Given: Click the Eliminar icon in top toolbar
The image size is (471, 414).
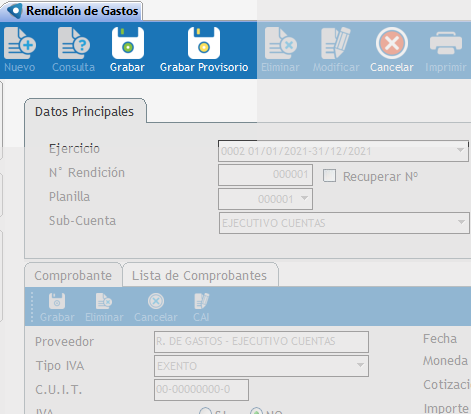Looking at the screenshot, I should click(281, 44).
